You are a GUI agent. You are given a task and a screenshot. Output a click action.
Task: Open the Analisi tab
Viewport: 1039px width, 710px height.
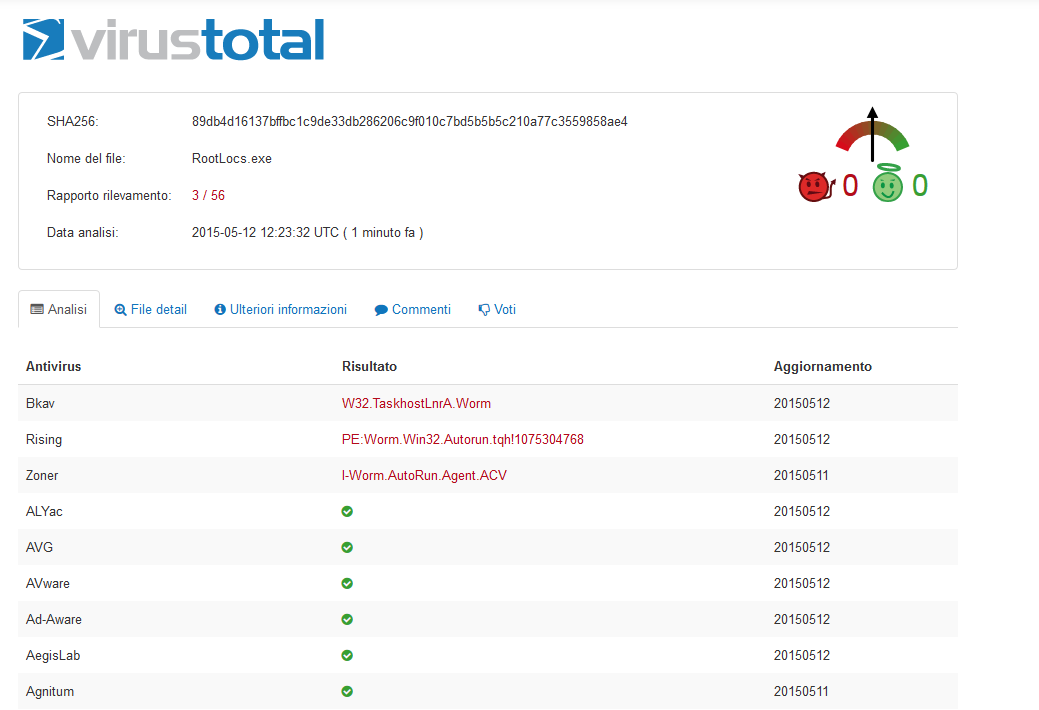59,310
